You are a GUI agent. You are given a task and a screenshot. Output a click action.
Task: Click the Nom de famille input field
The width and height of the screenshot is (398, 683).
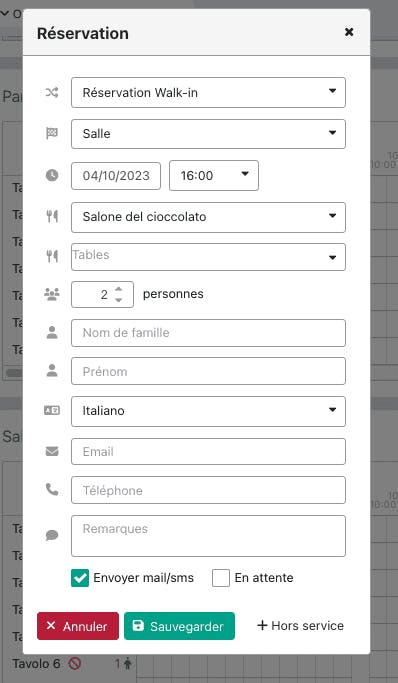tap(208, 333)
